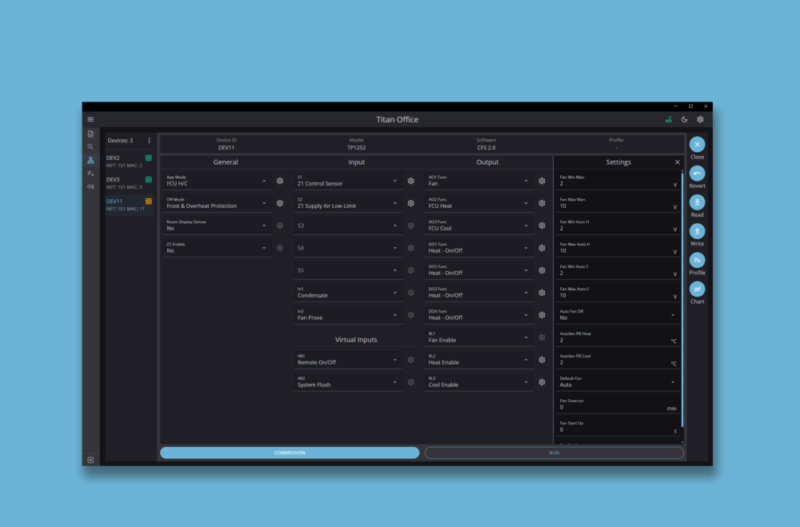This screenshot has height=527, width=800.
Task: Edit the Fan Start Up seconds field
Action: 618,427
